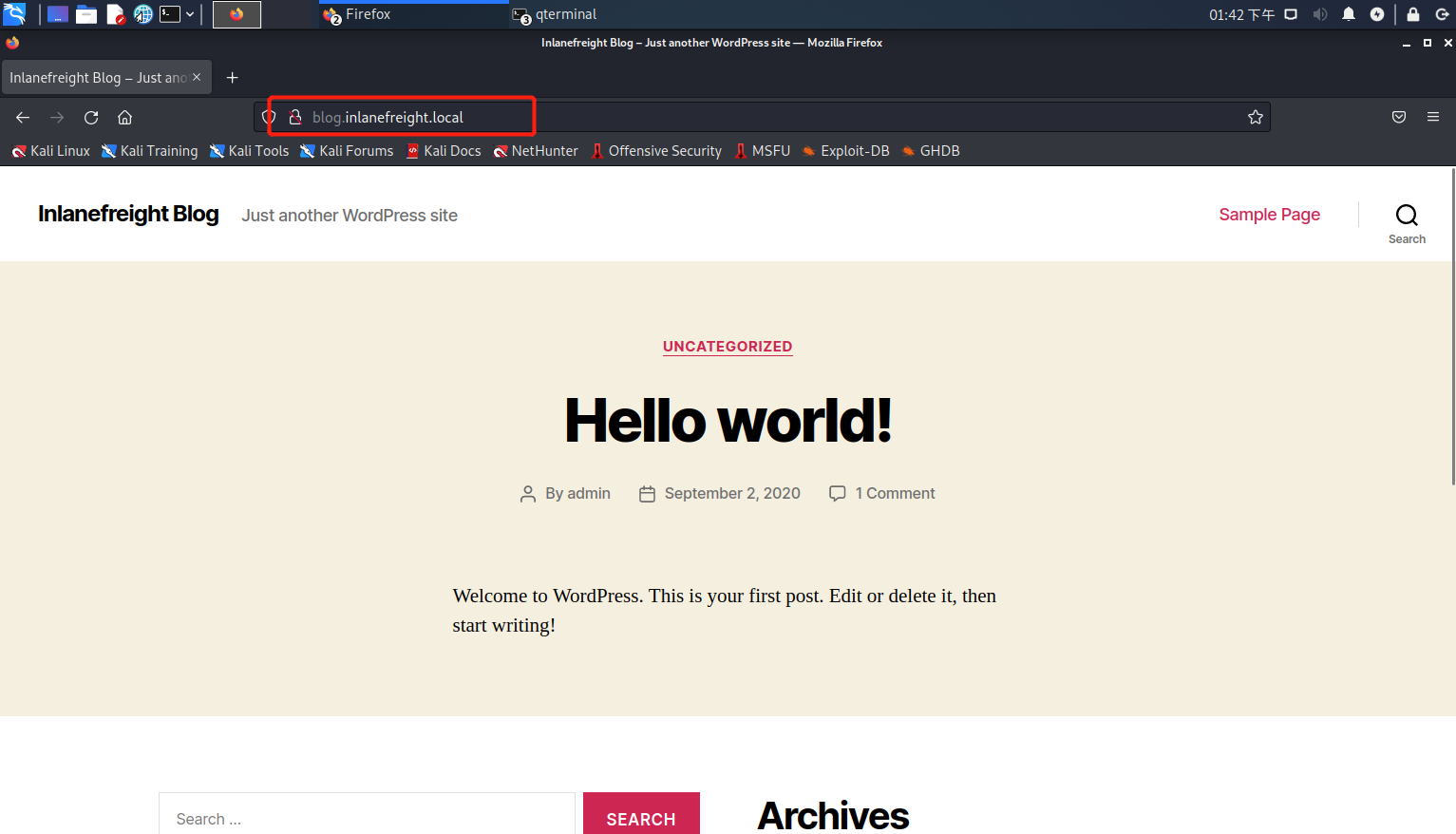Image resolution: width=1456 pixels, height=834 pixels.
Task: Go forward one page in Firefox
Action: [x=57, y=118]
